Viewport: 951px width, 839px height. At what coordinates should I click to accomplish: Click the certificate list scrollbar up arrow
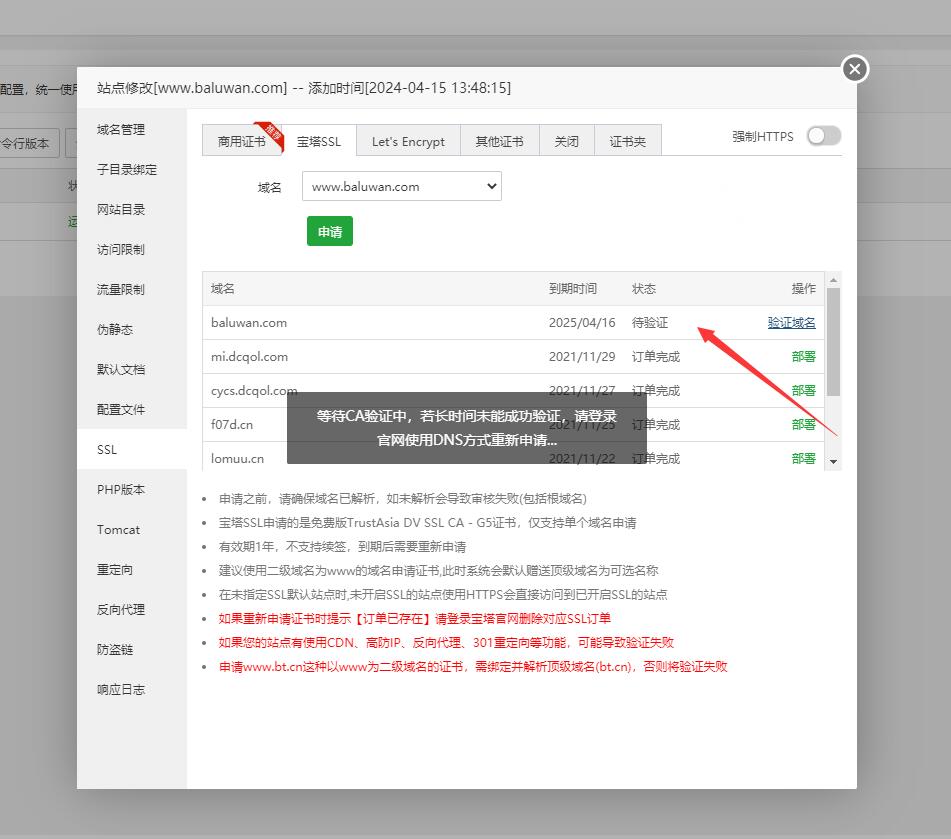[833, 280]
